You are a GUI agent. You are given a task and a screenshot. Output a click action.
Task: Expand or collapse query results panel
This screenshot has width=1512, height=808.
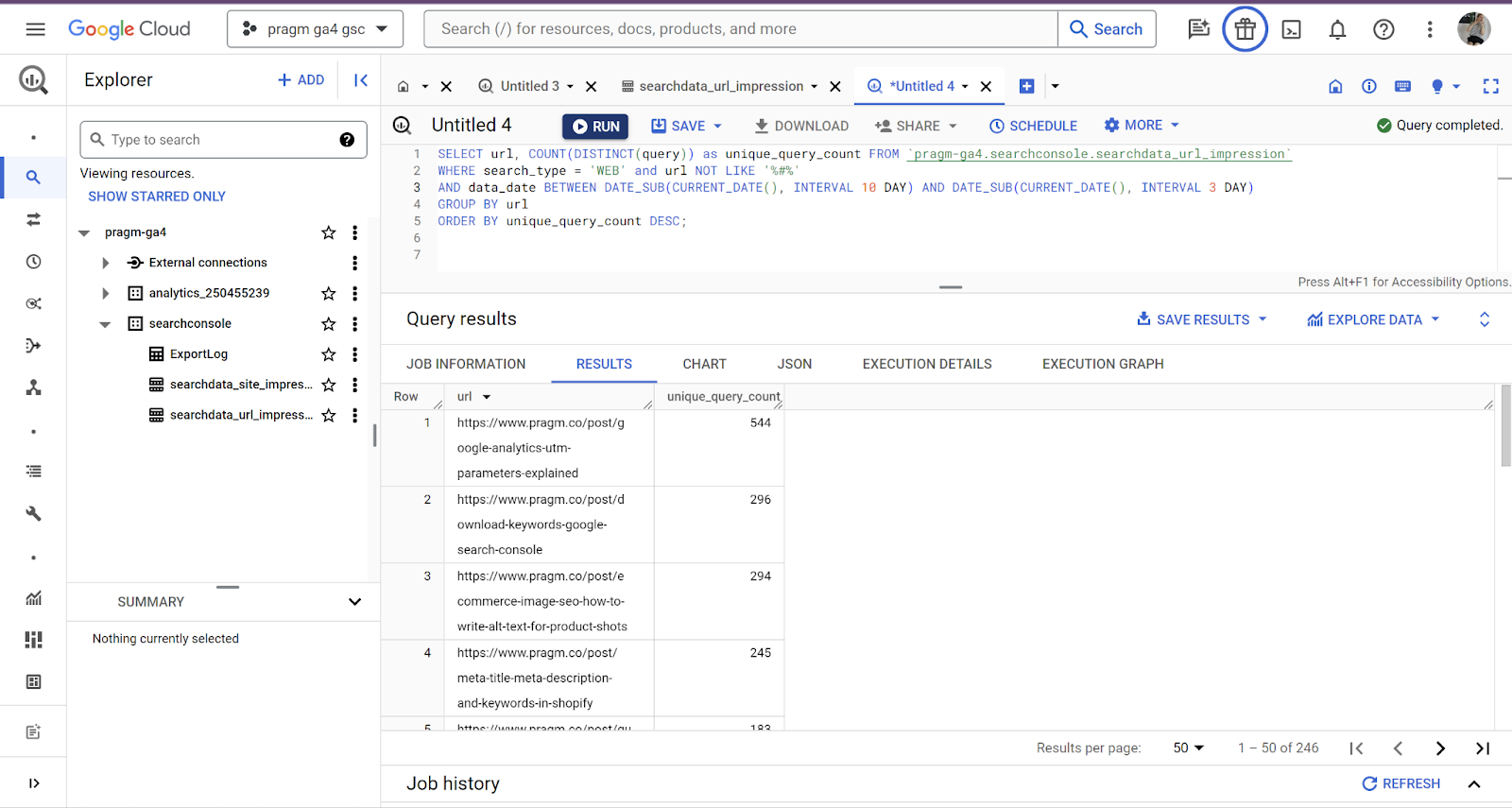point(1485,319)
